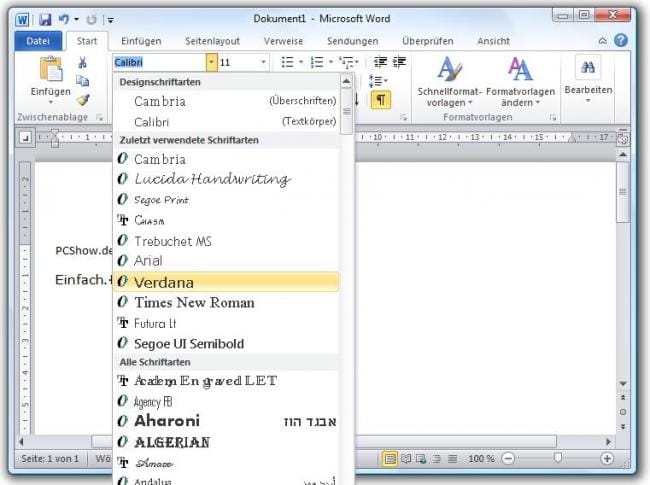The height and width of the screenshot is (485, 650).
Task: Select the Segoe UI Semibold font
Action: pos(227,343)
